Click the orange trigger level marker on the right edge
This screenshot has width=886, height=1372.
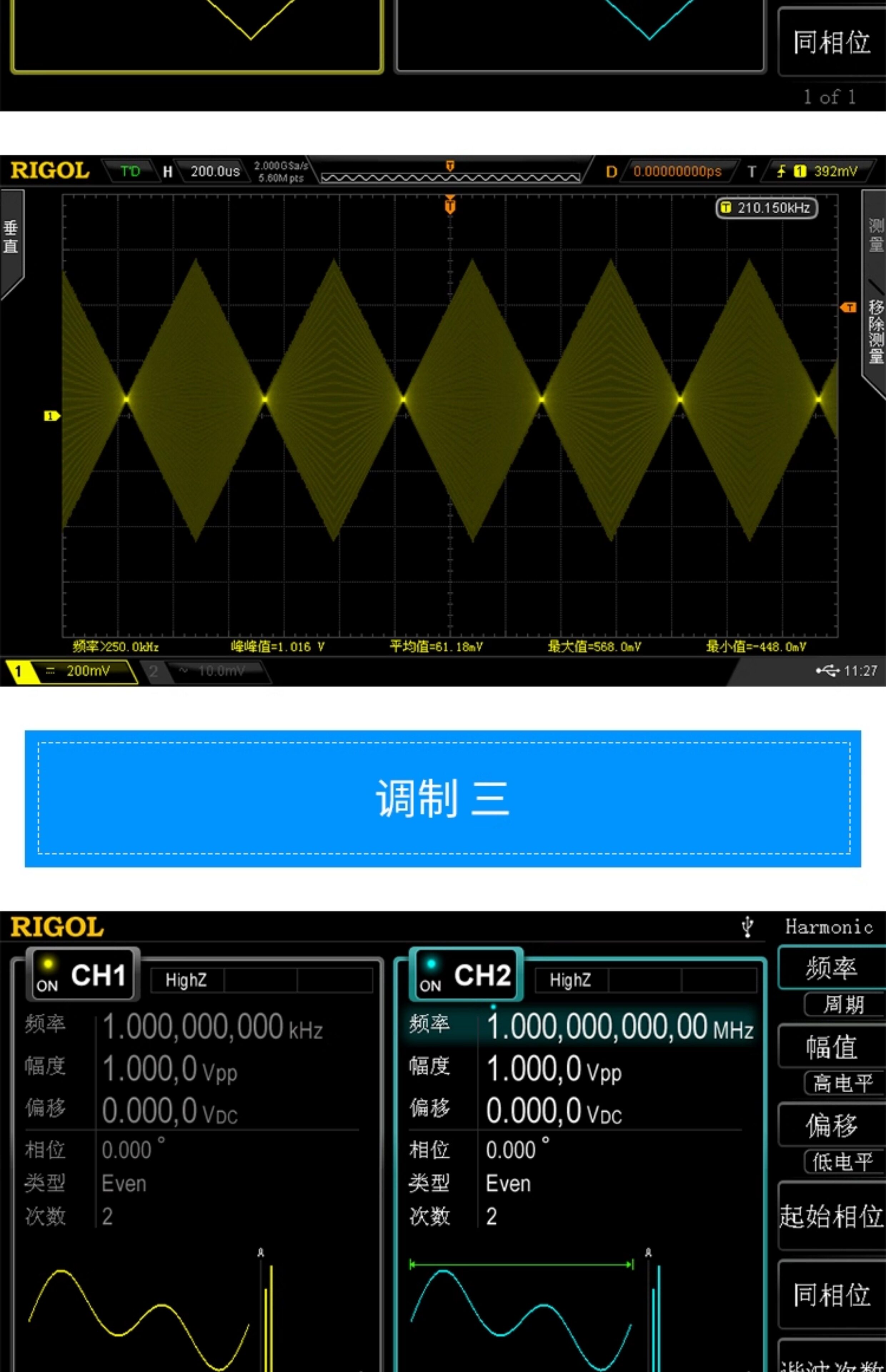click(848, 308)
